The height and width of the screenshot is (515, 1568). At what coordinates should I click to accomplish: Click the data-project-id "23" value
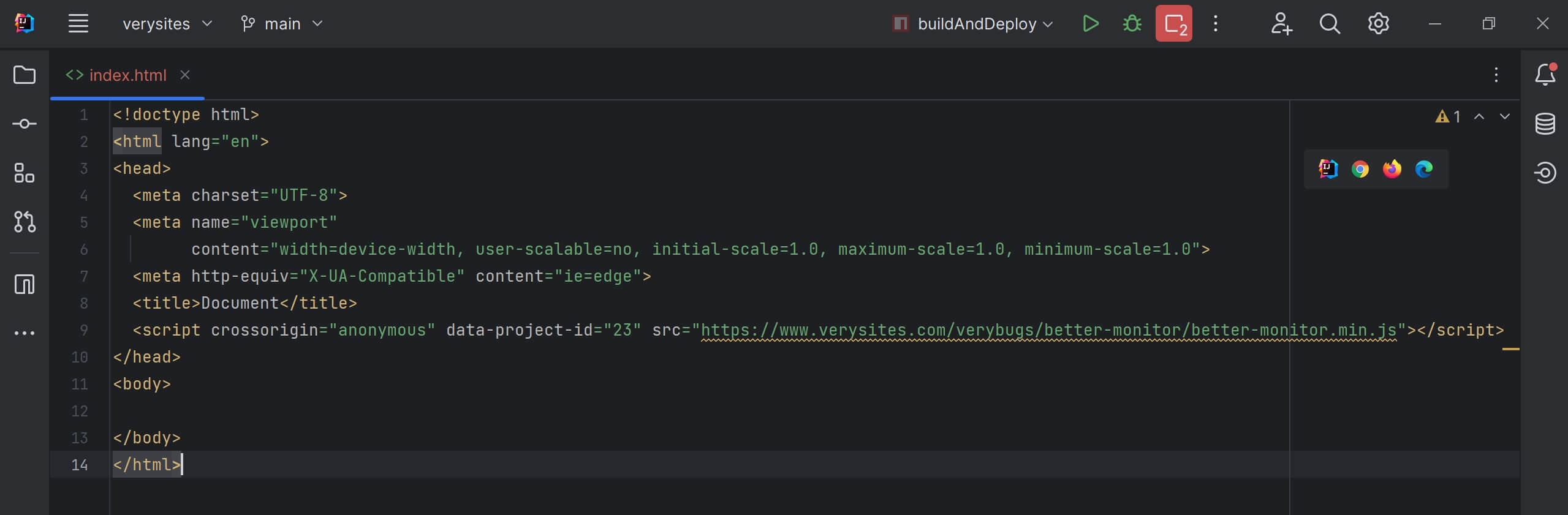pyautogui.click(x=623, y=330)
